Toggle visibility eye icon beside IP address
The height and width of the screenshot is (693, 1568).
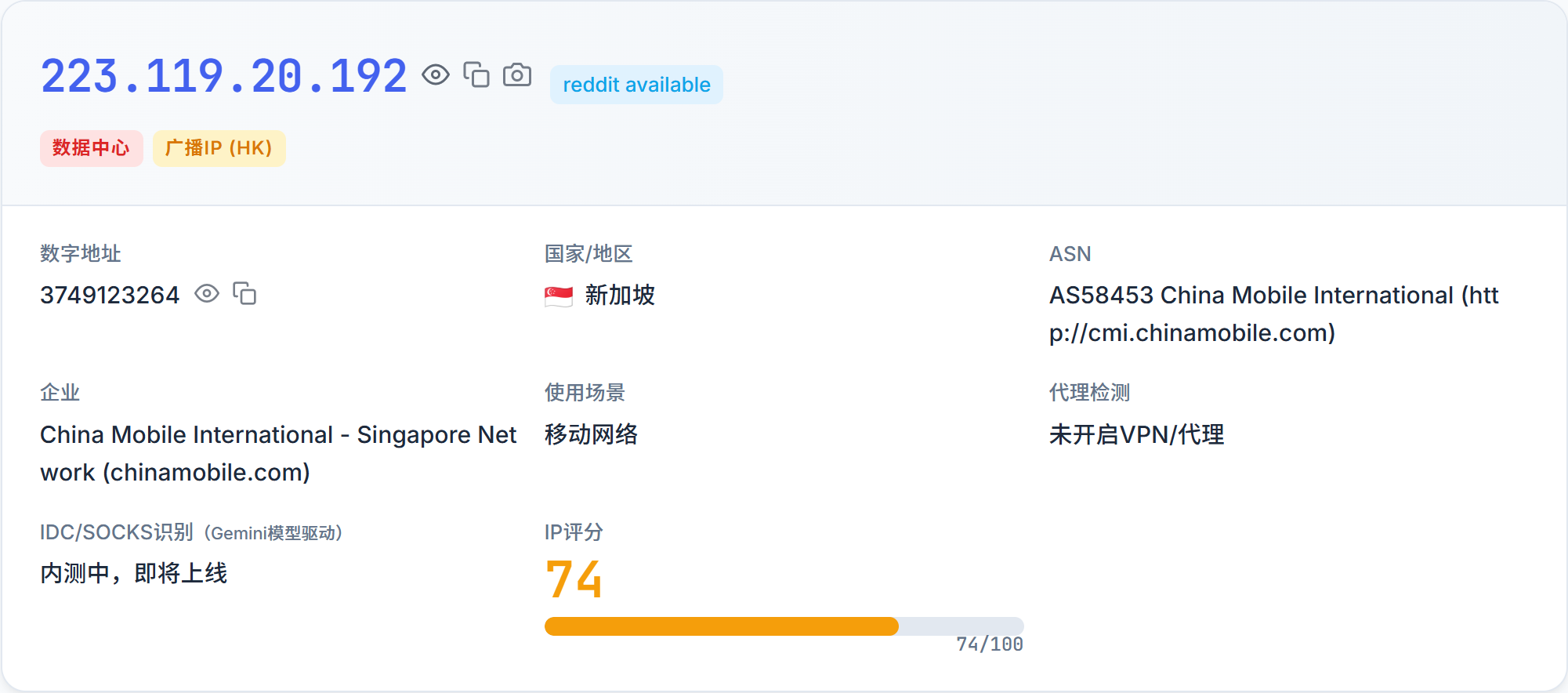[436, 75]
